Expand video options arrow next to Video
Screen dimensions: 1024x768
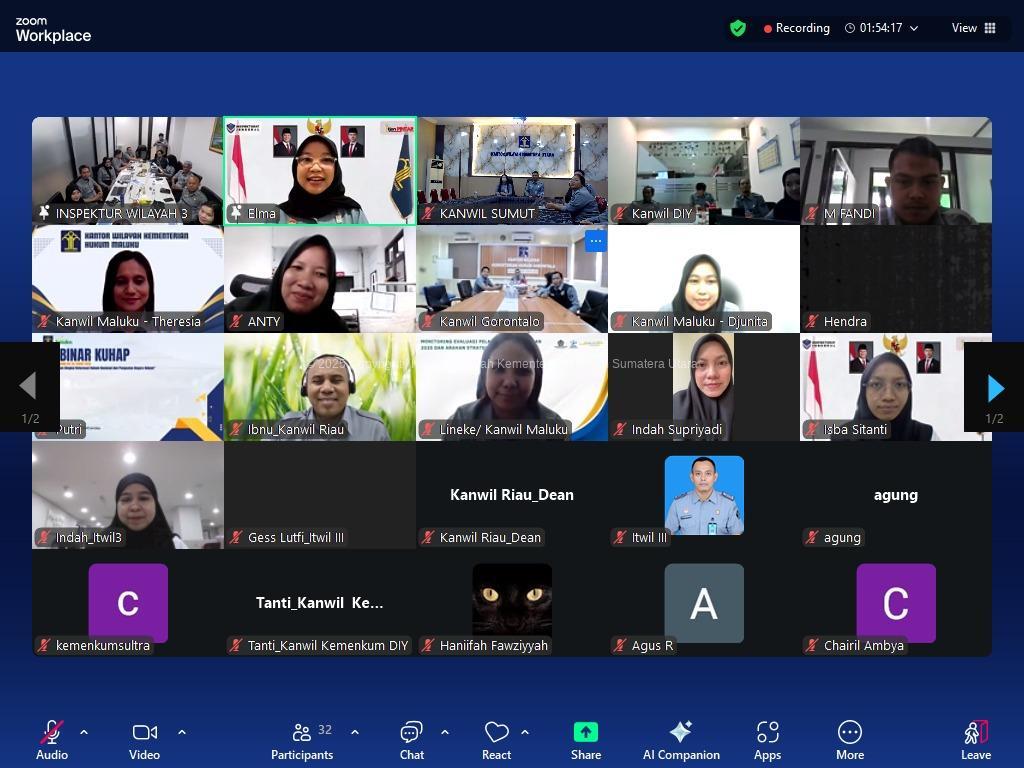click(x=182, y=732)
